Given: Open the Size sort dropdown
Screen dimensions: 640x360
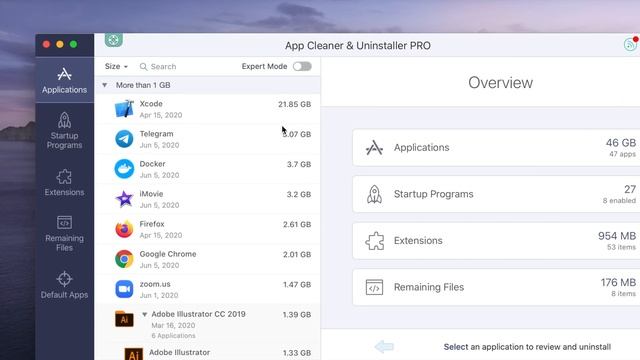Looking at the screenshot, I should click(116, 67).
